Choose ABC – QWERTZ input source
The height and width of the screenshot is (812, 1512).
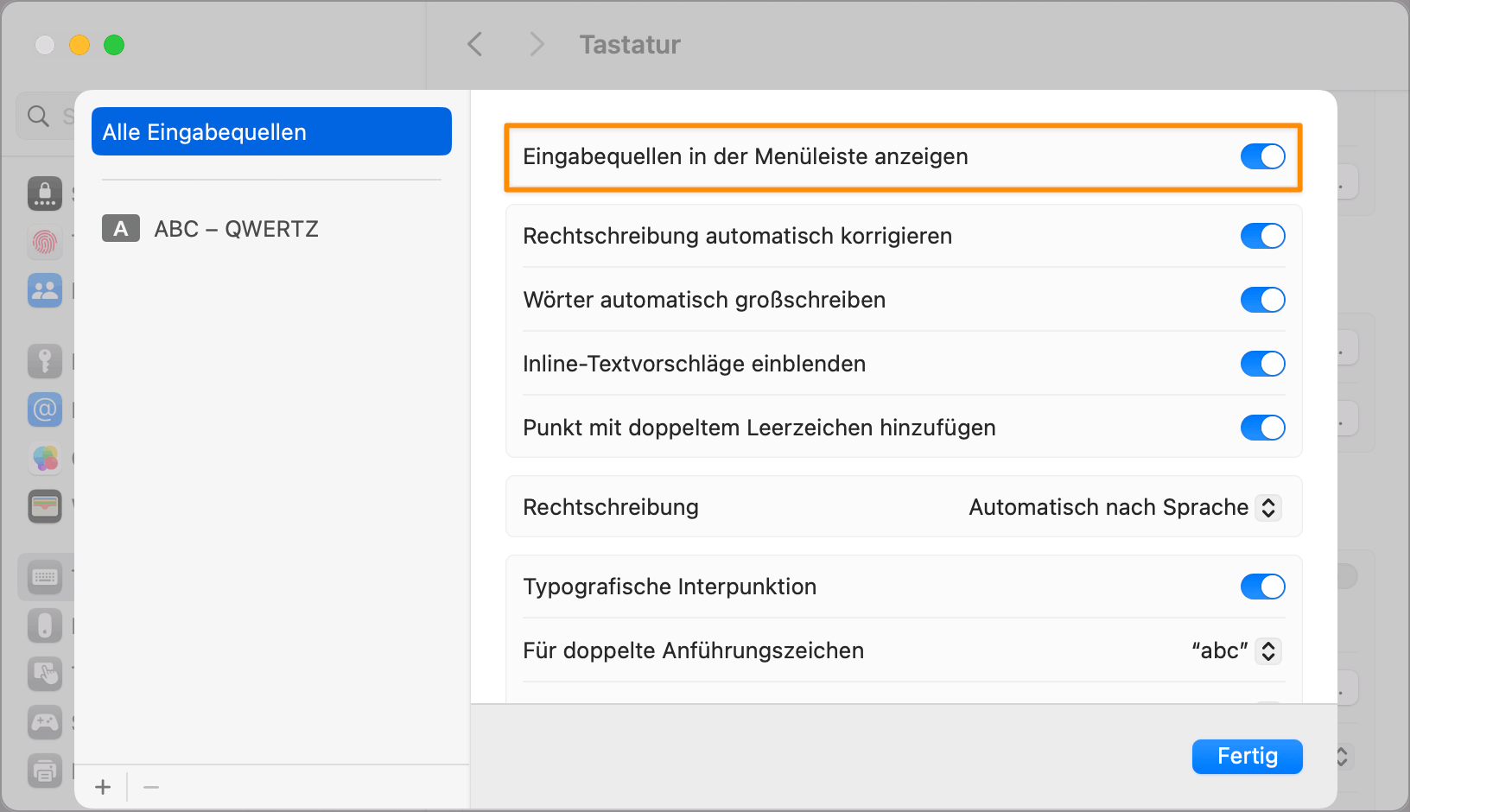pos(236,229)
